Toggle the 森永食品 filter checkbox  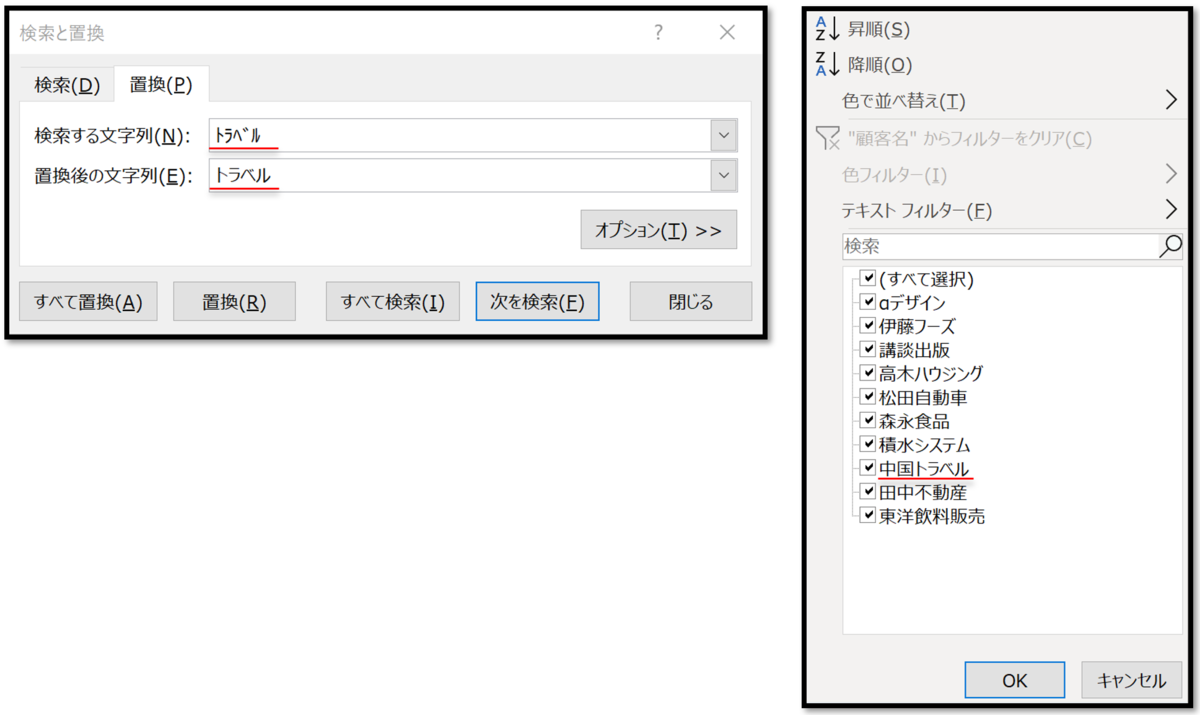(x=868, y=420)
